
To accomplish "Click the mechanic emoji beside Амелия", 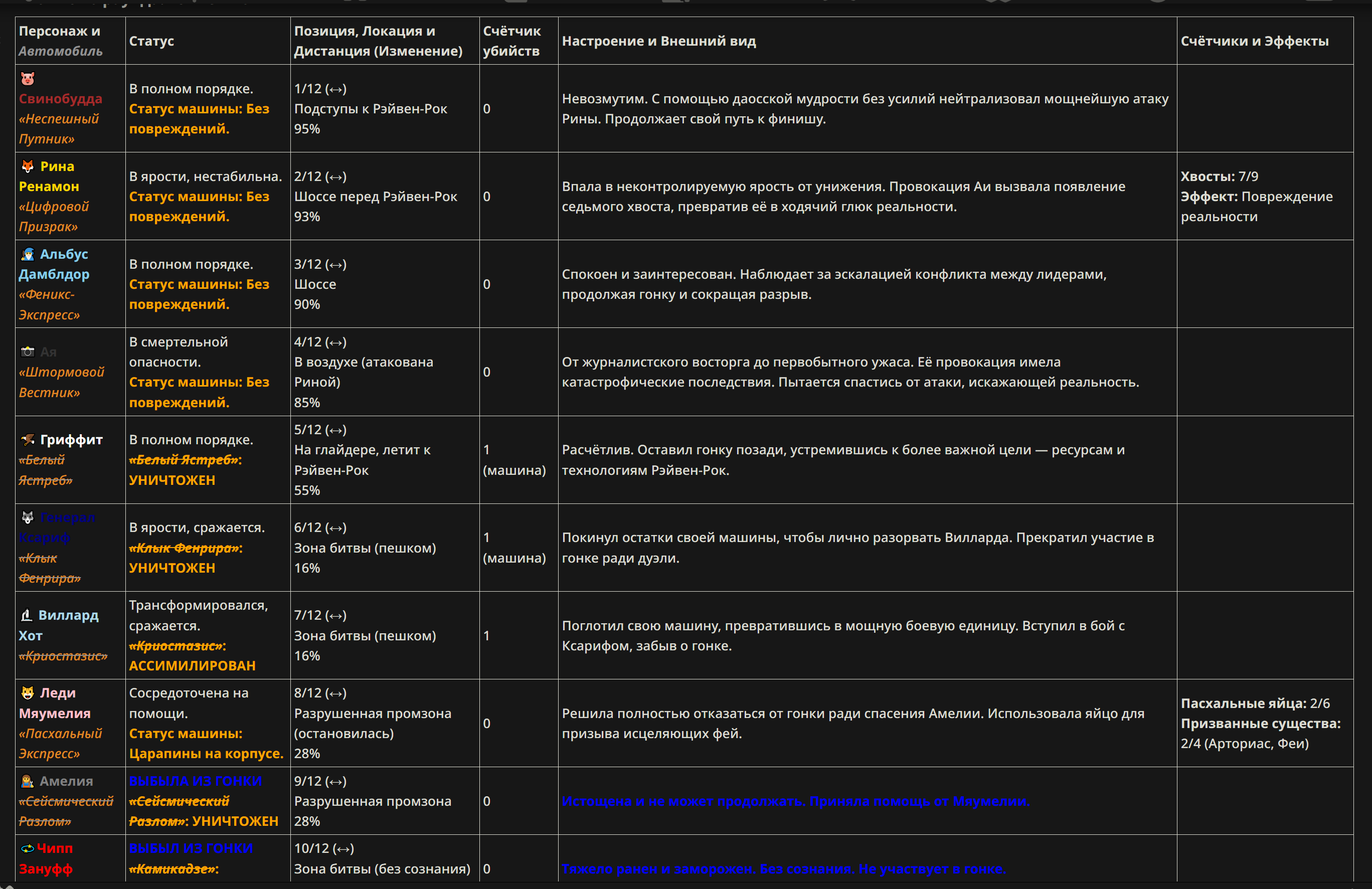I will (28, 781).
